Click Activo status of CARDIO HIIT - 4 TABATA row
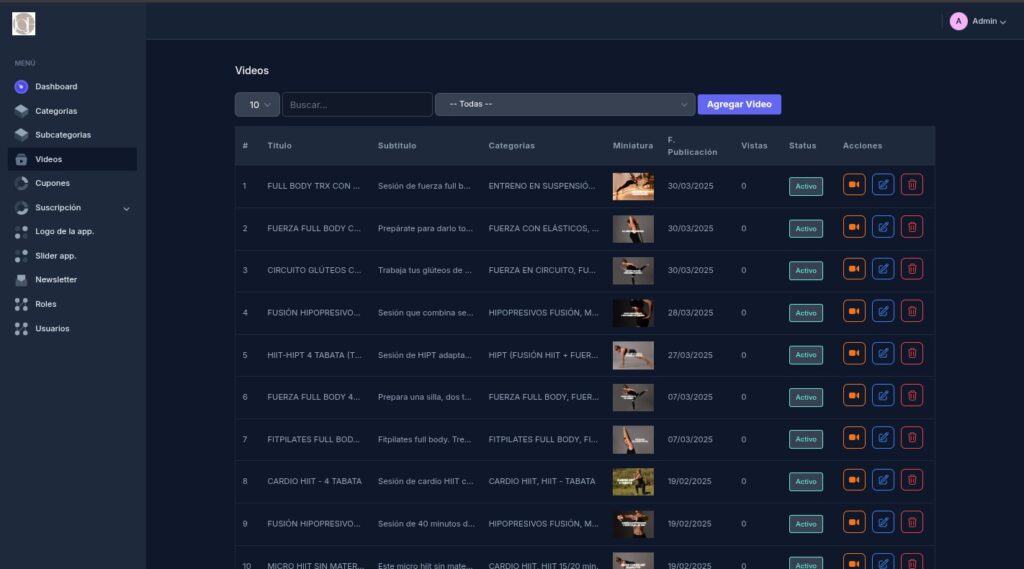This screenshot has width=1024, height=569. [x=805, y=481]
